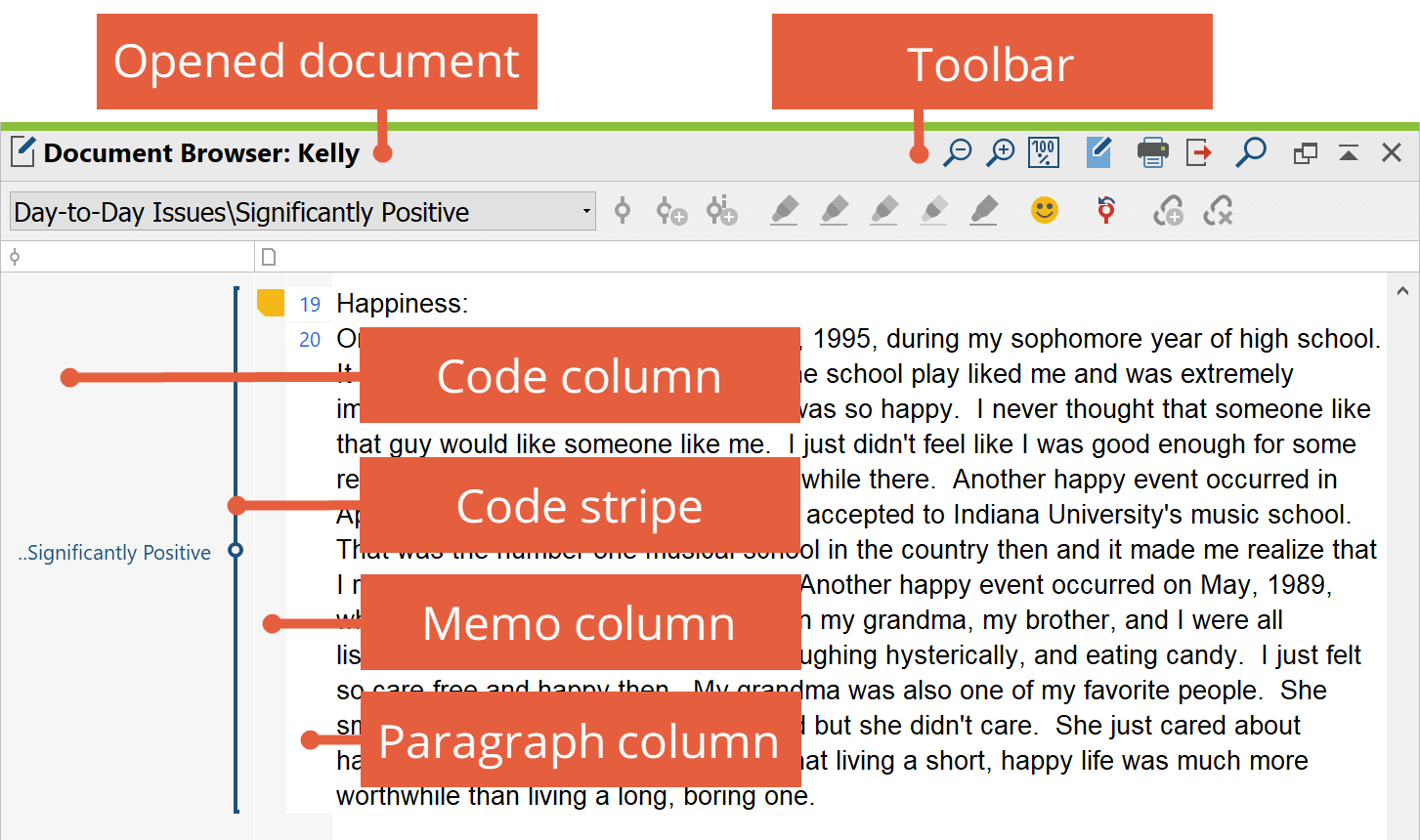
Task: Print the document using the printer icon
Action: coord(1153,152)
